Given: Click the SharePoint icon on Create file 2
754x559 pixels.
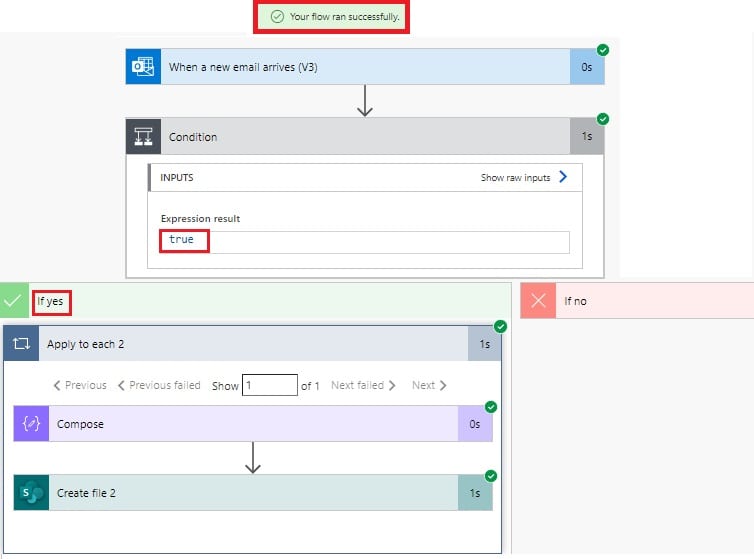Looking at the screenshot, I should click(x=31, y=493).
